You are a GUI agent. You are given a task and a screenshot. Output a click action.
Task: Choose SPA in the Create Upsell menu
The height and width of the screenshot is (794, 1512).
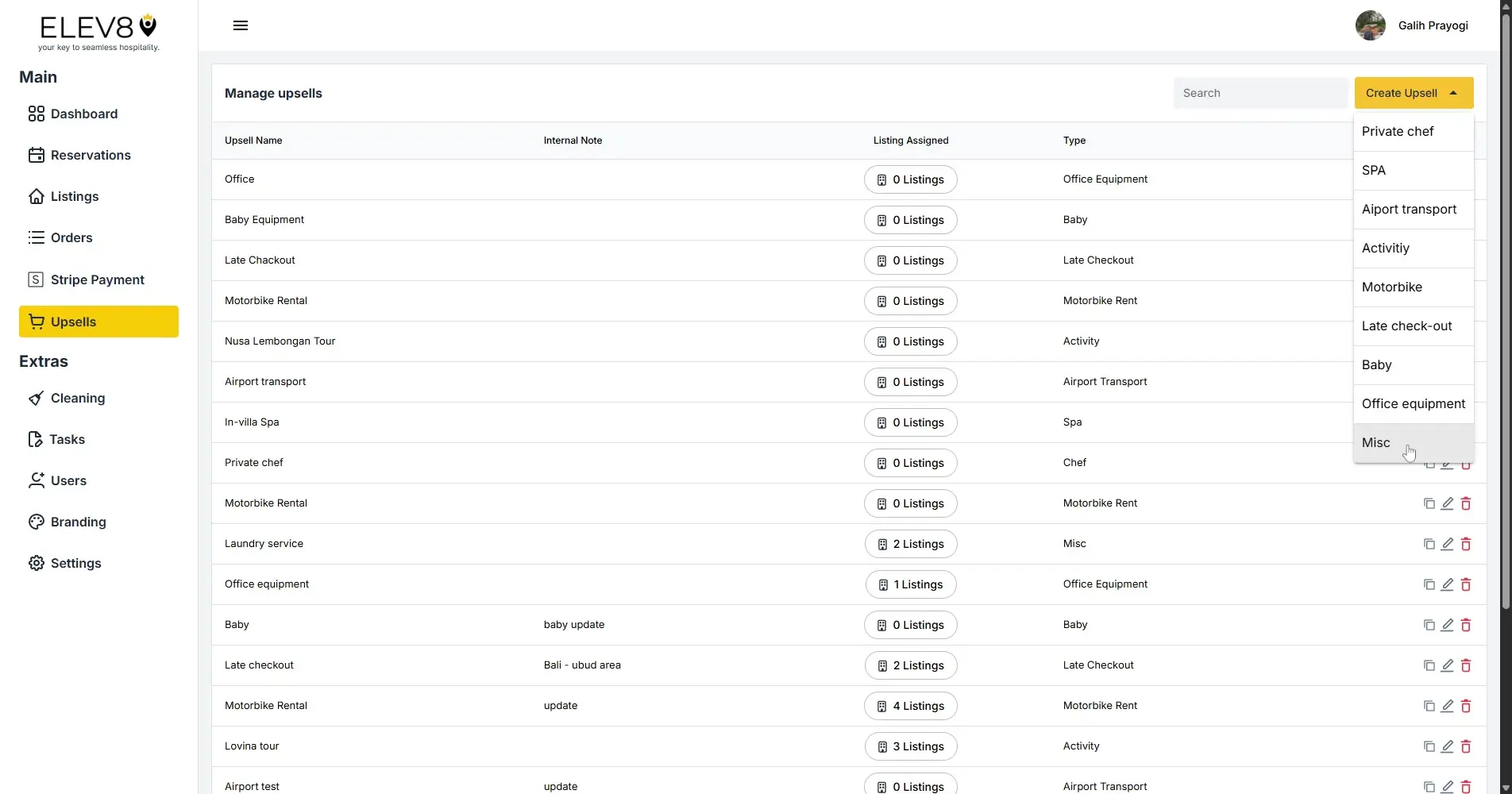[x=1375, y=170]
